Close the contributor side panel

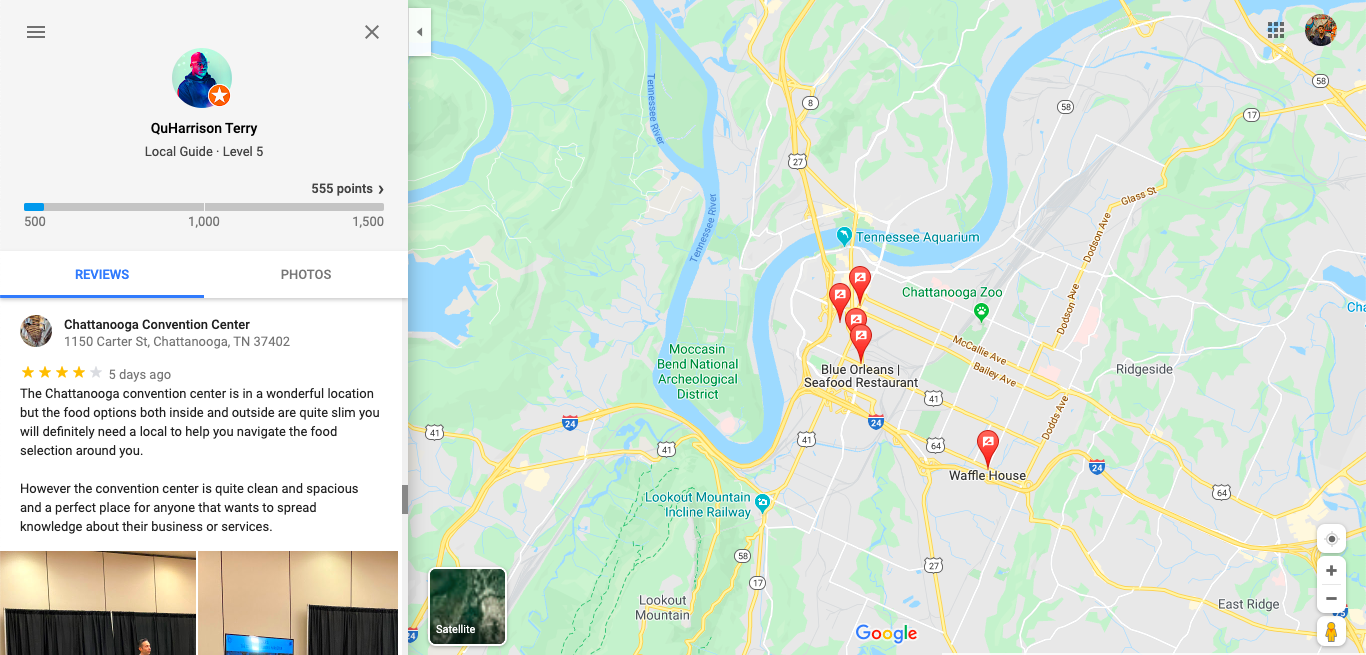pos(372,32)
